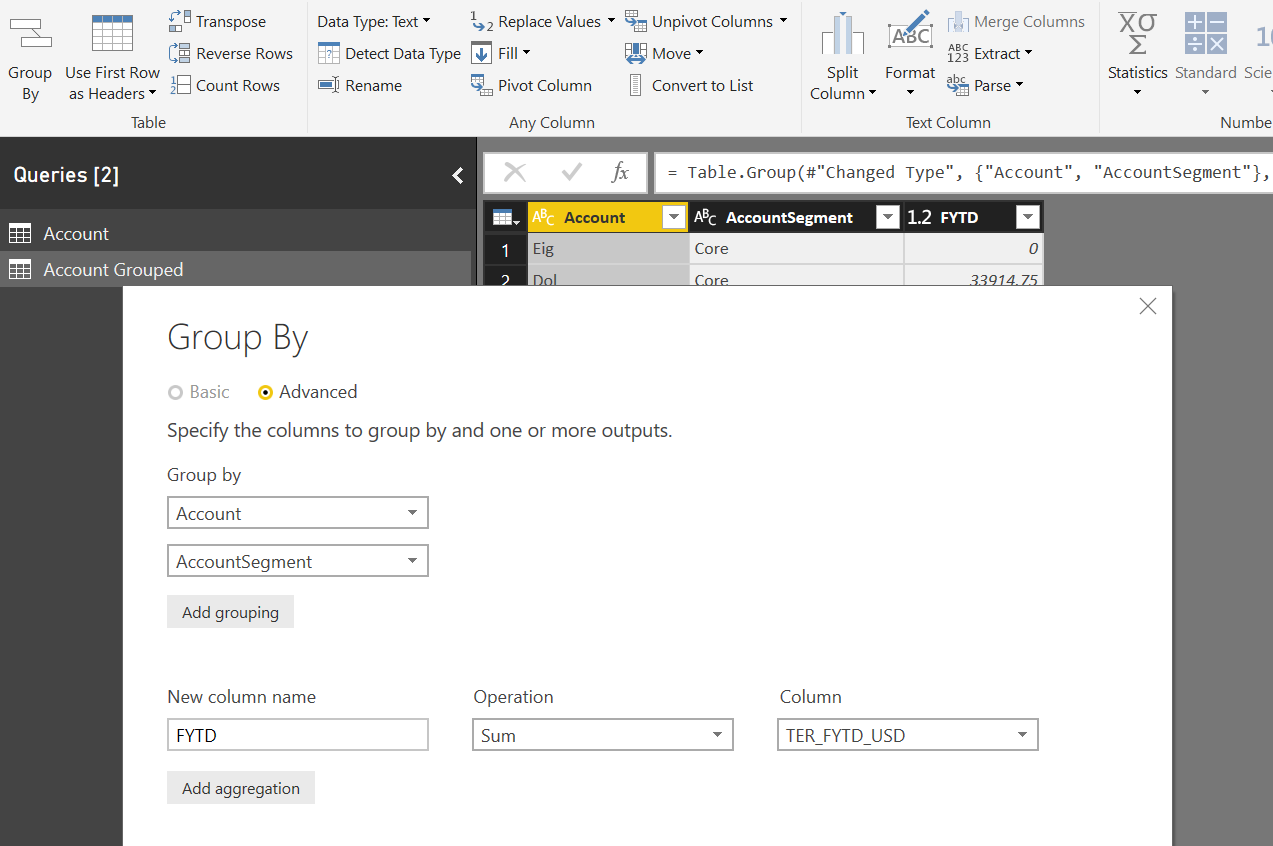This screenshot has width=1273, height=846.
Task: Open the Data Type: Text dropdown
Action: (x=374, y=21)
